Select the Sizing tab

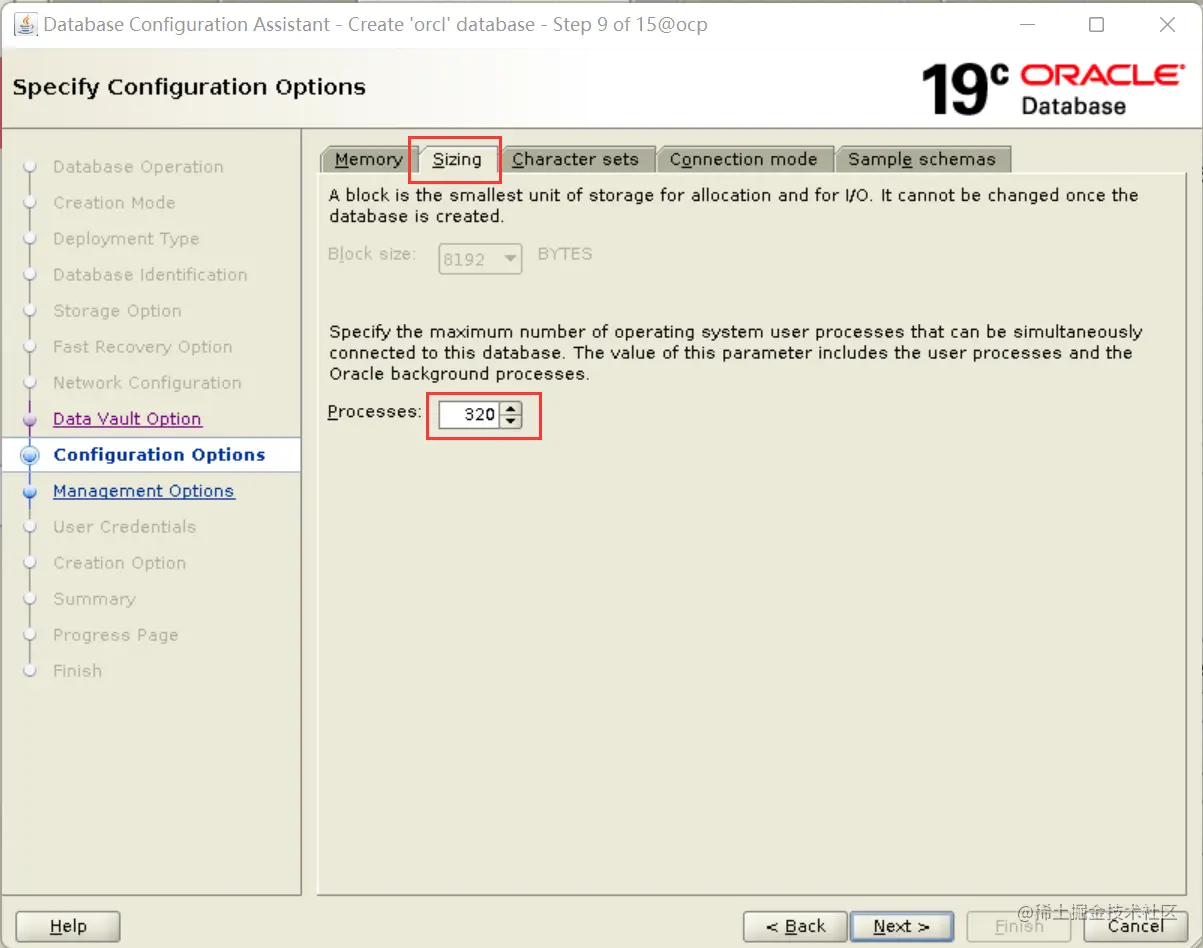click(x=457, y=159)
